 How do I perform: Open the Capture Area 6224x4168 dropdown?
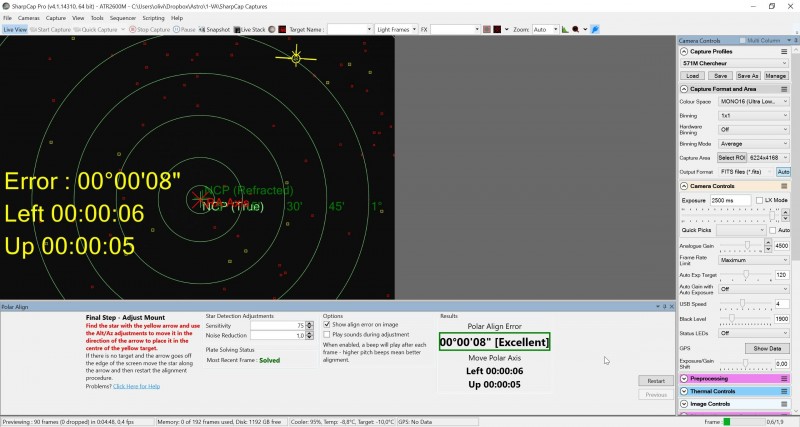769,158
